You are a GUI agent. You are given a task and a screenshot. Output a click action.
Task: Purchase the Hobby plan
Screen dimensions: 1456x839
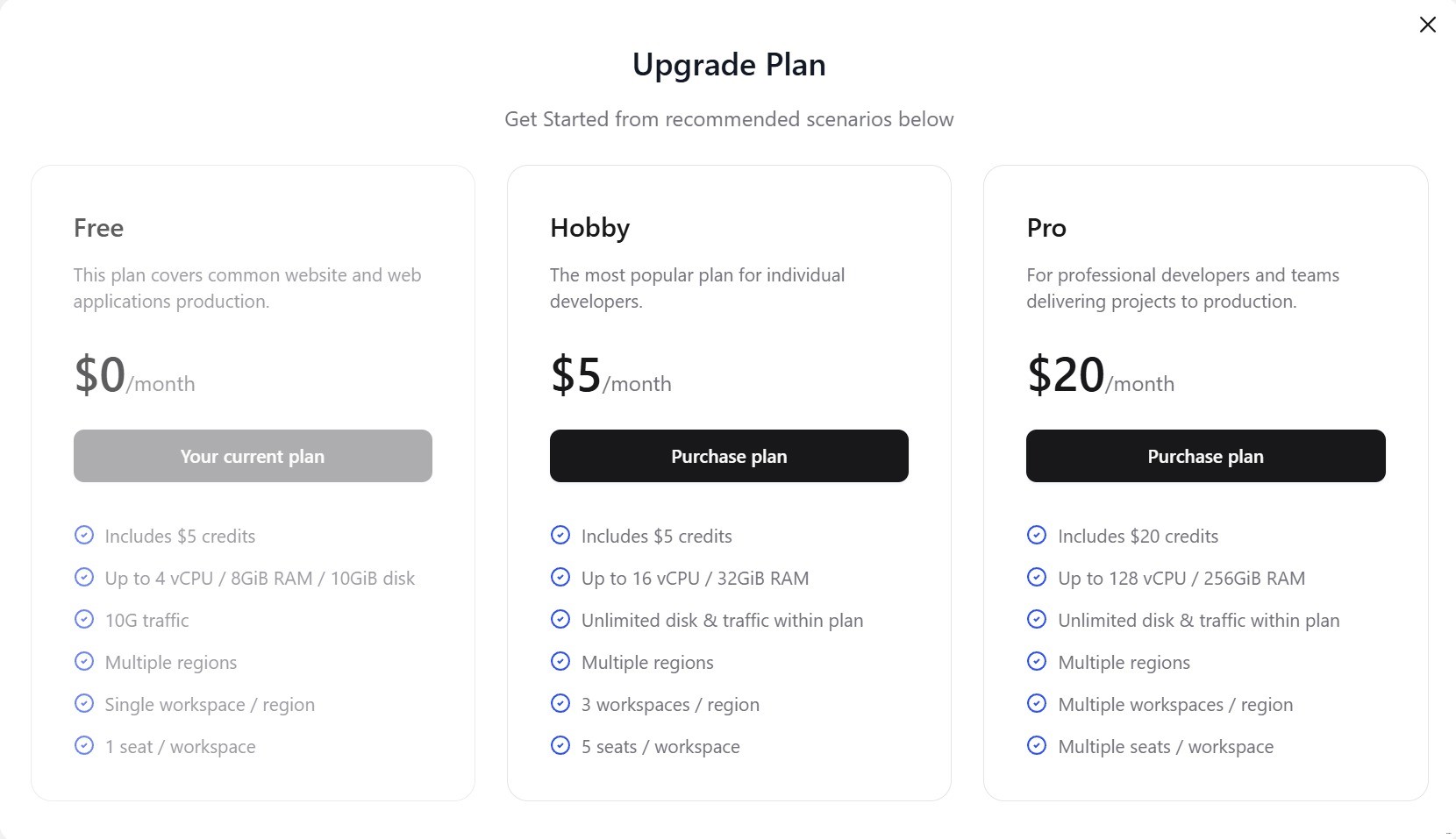click(729, 456)
